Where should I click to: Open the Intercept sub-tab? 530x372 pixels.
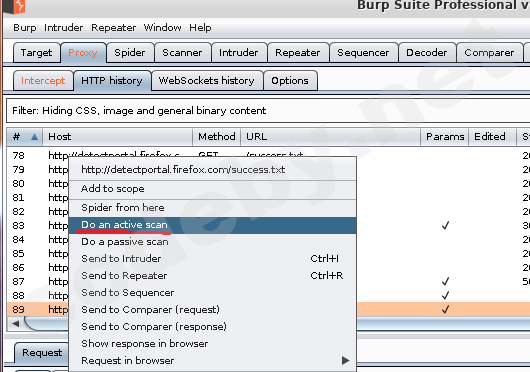coord(43,81)
